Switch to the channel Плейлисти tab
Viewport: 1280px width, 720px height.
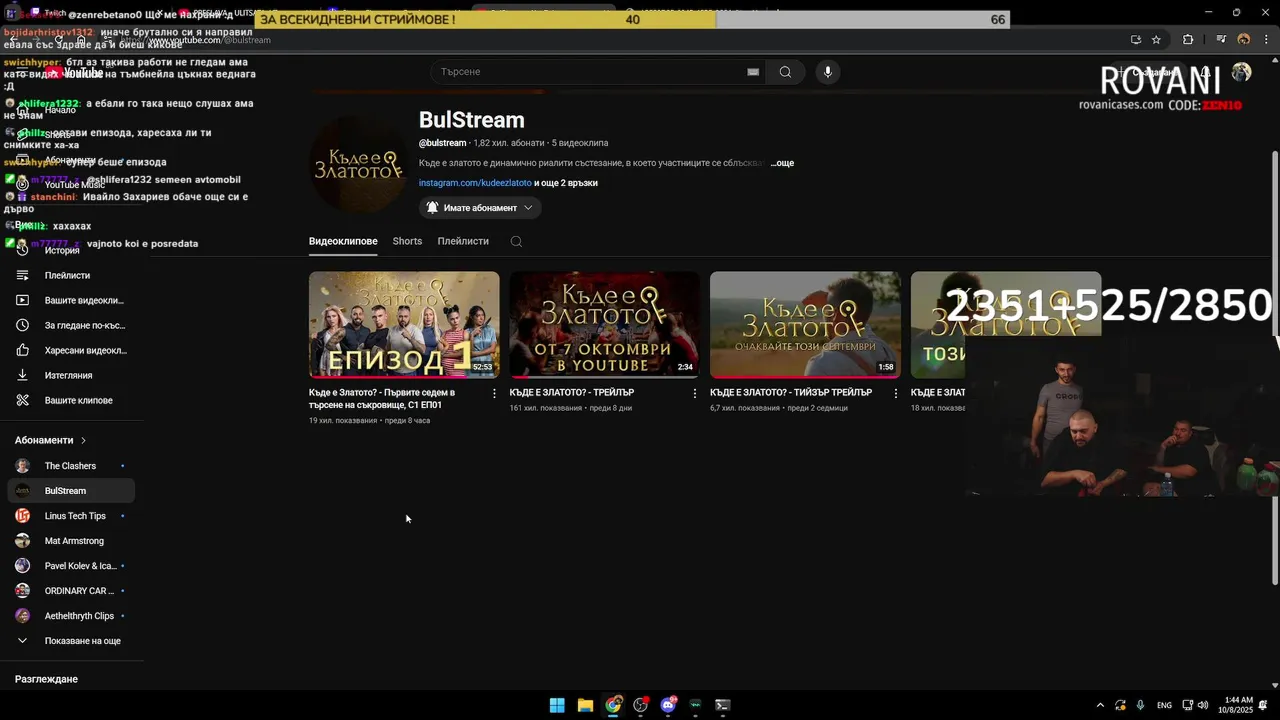point(463,241)
